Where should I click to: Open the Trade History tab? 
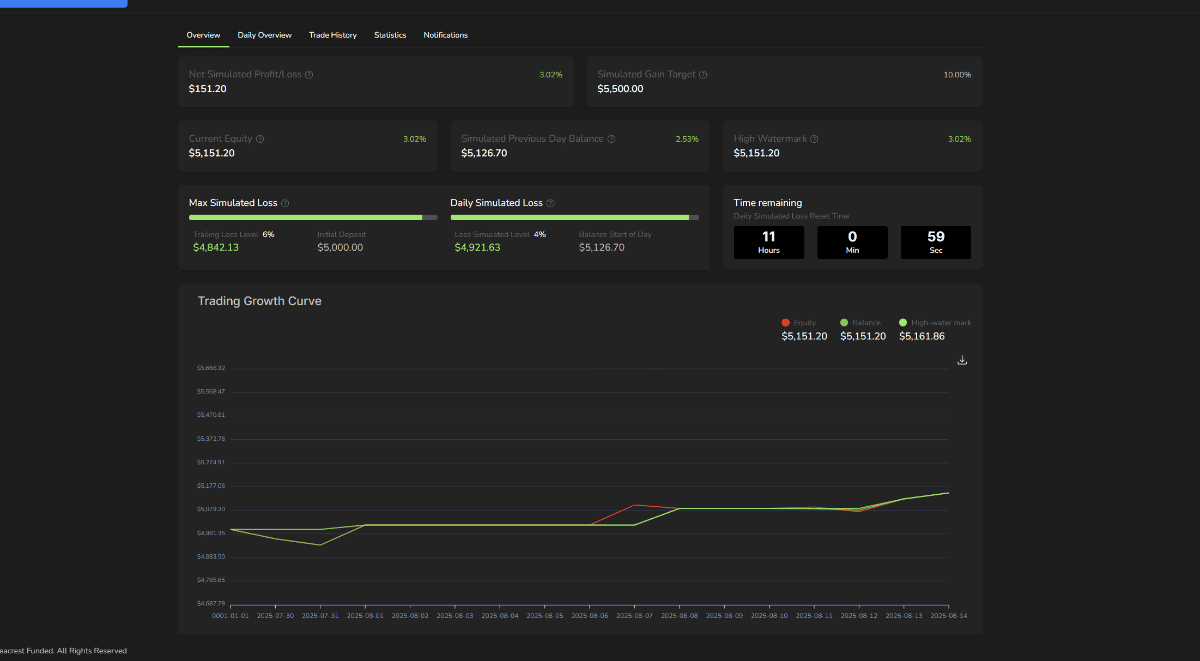[332, 35]
